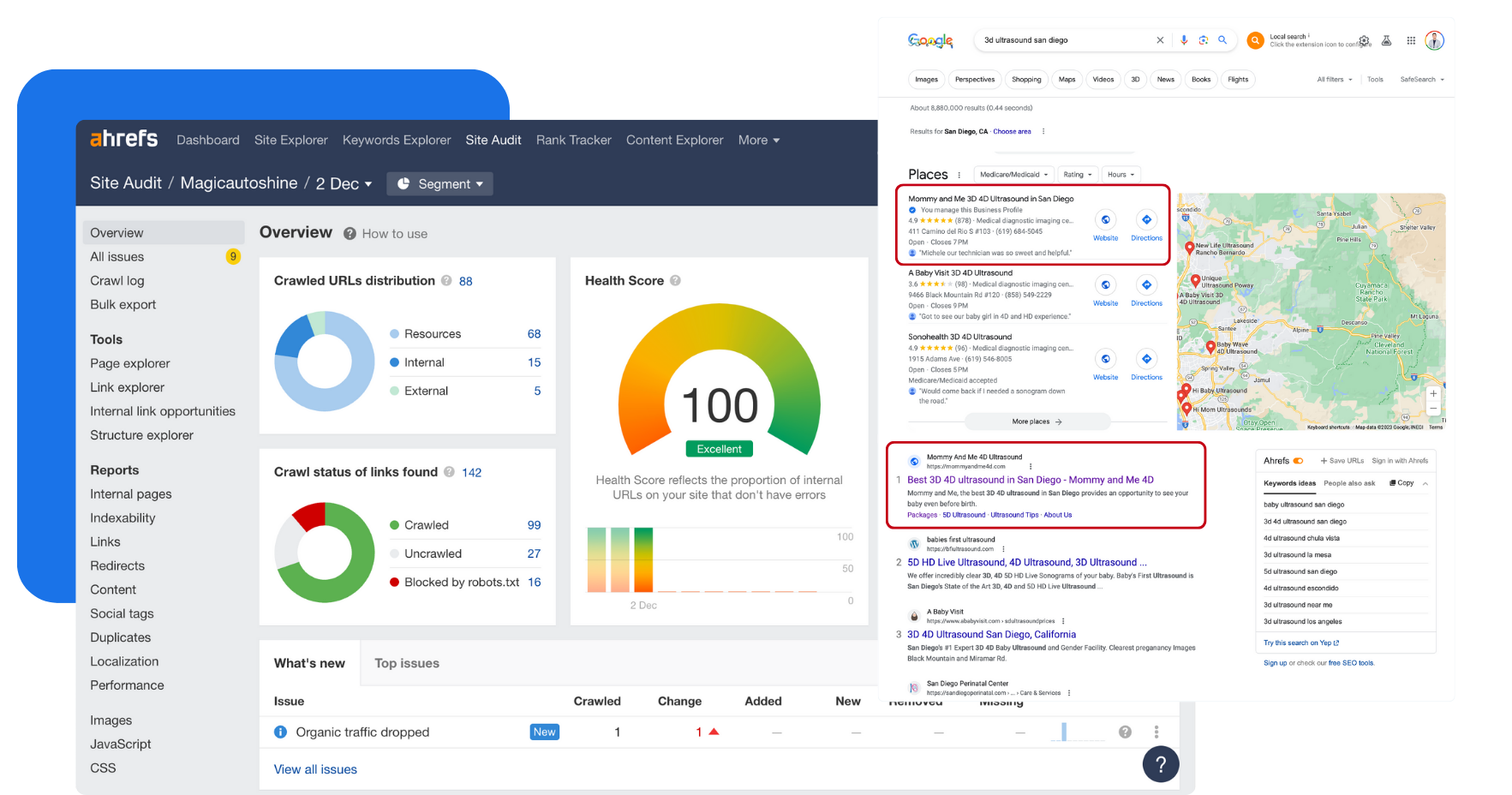Click the Google search input field
Screen dimensions: 1512x795
click(1066, 40)
